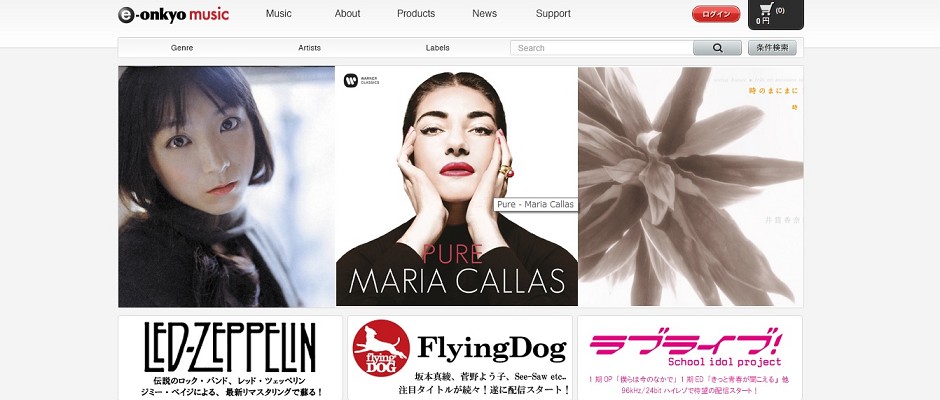The height and width of the screenshot is (400, 940).
Task: Open the FlyingDog label banner
Action: (x=460, y=358)
